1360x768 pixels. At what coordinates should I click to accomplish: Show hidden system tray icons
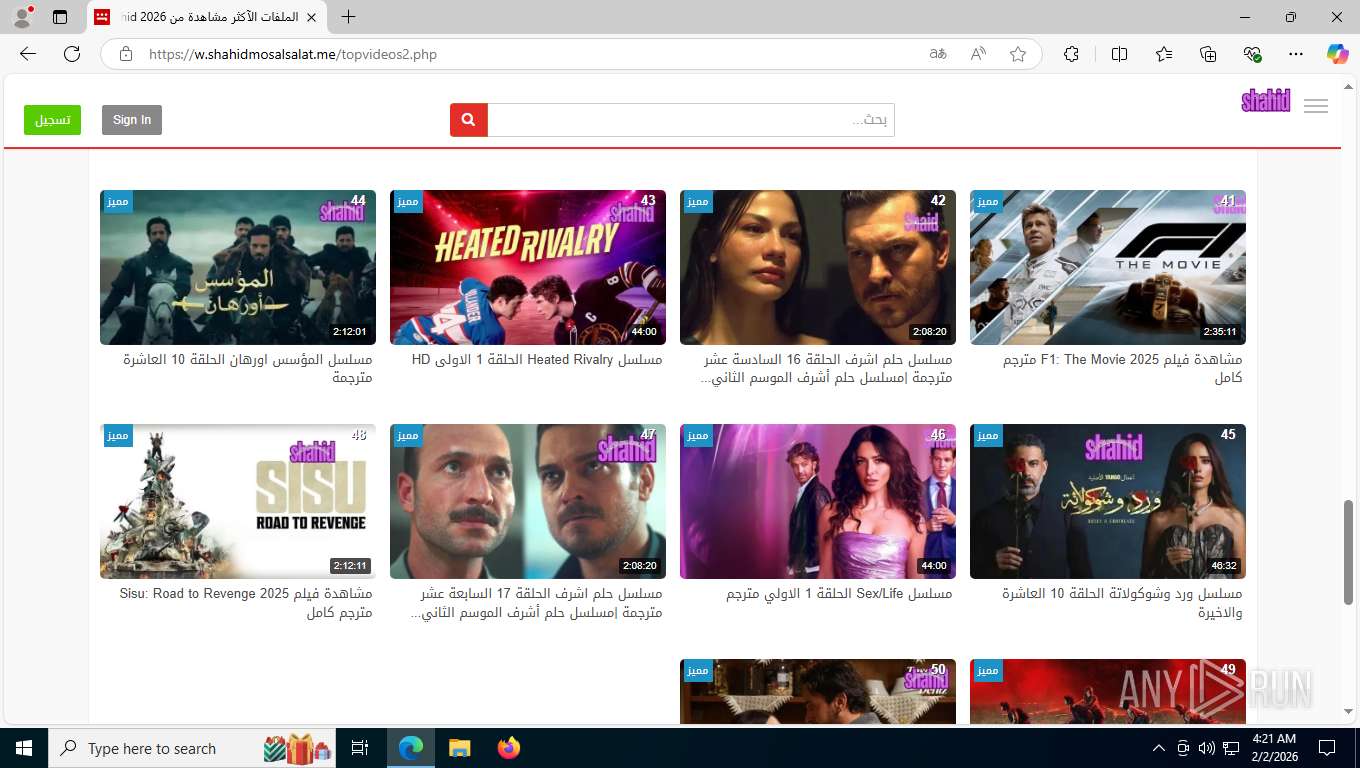1159,748
